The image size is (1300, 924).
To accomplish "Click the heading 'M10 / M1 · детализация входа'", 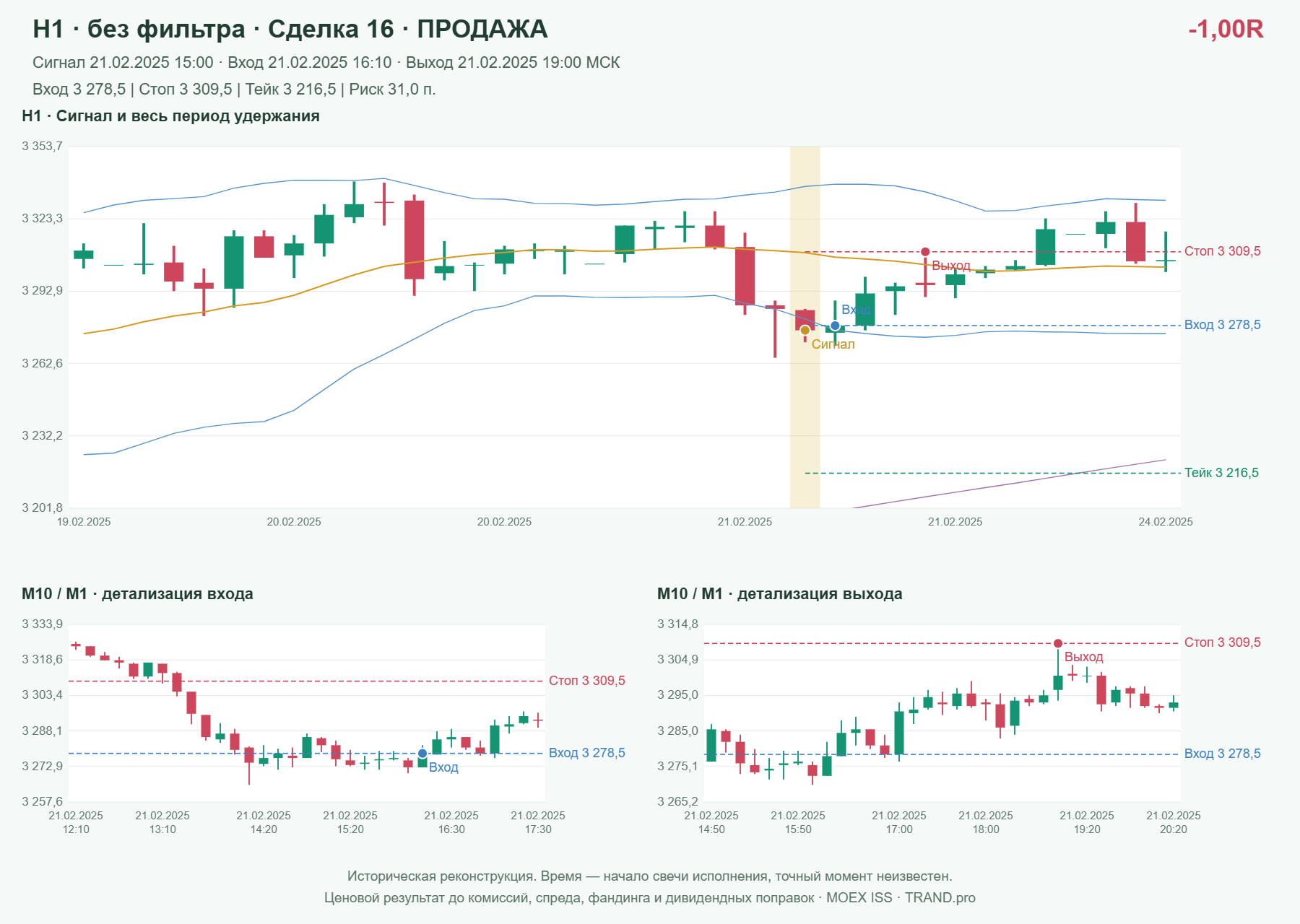I will (x=137, y=594).
